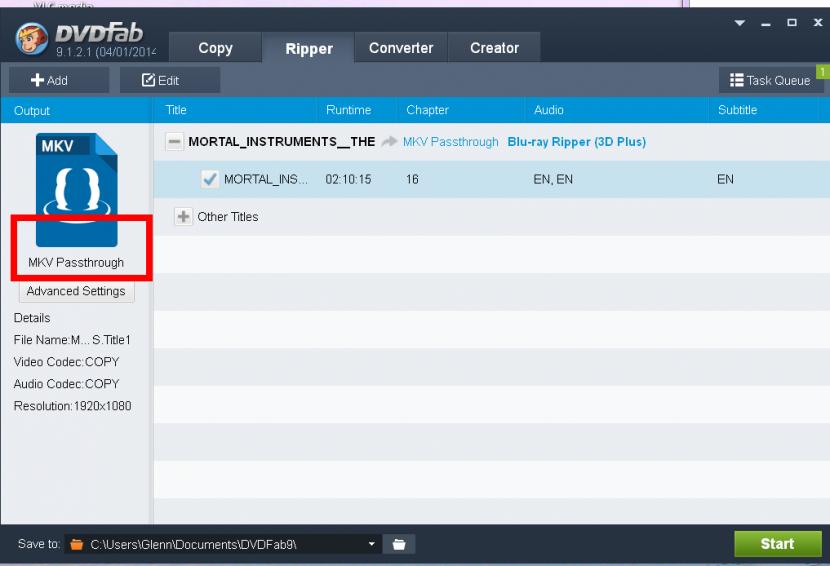Click the Runtime column header
830x566 pixels.
(x=348, y=110)
